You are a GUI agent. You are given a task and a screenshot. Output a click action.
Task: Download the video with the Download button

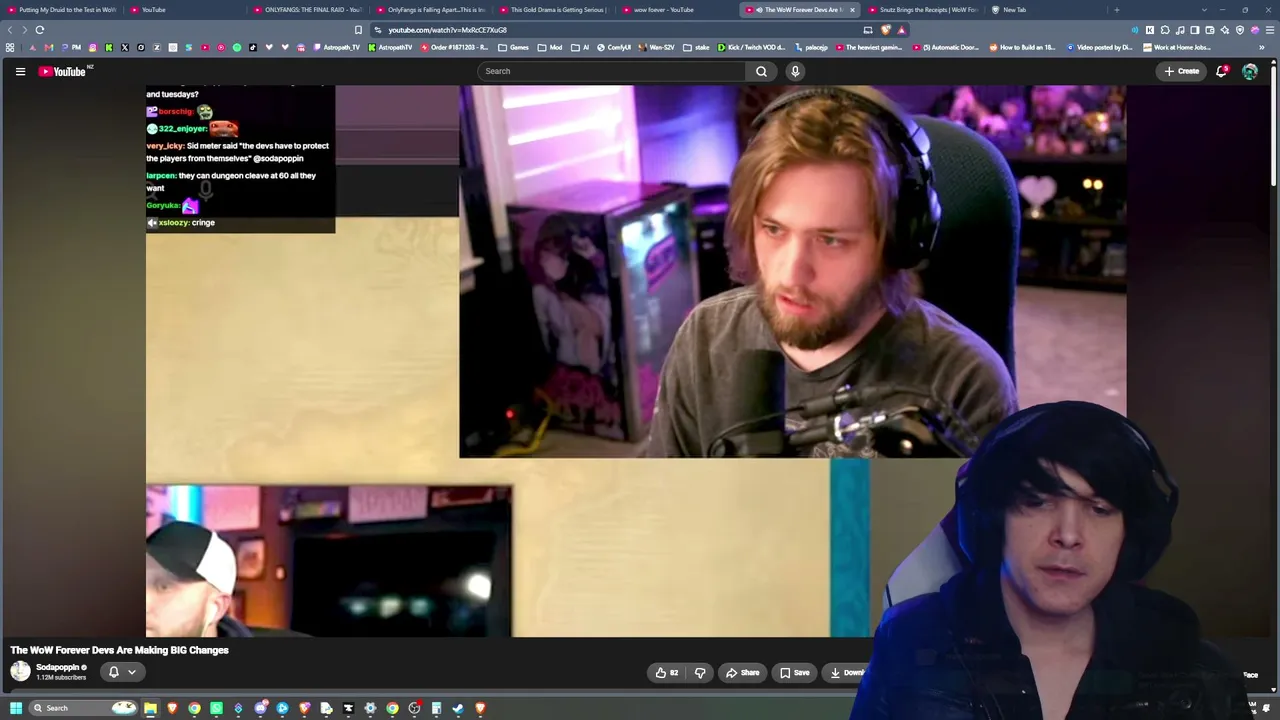[846, 673]
